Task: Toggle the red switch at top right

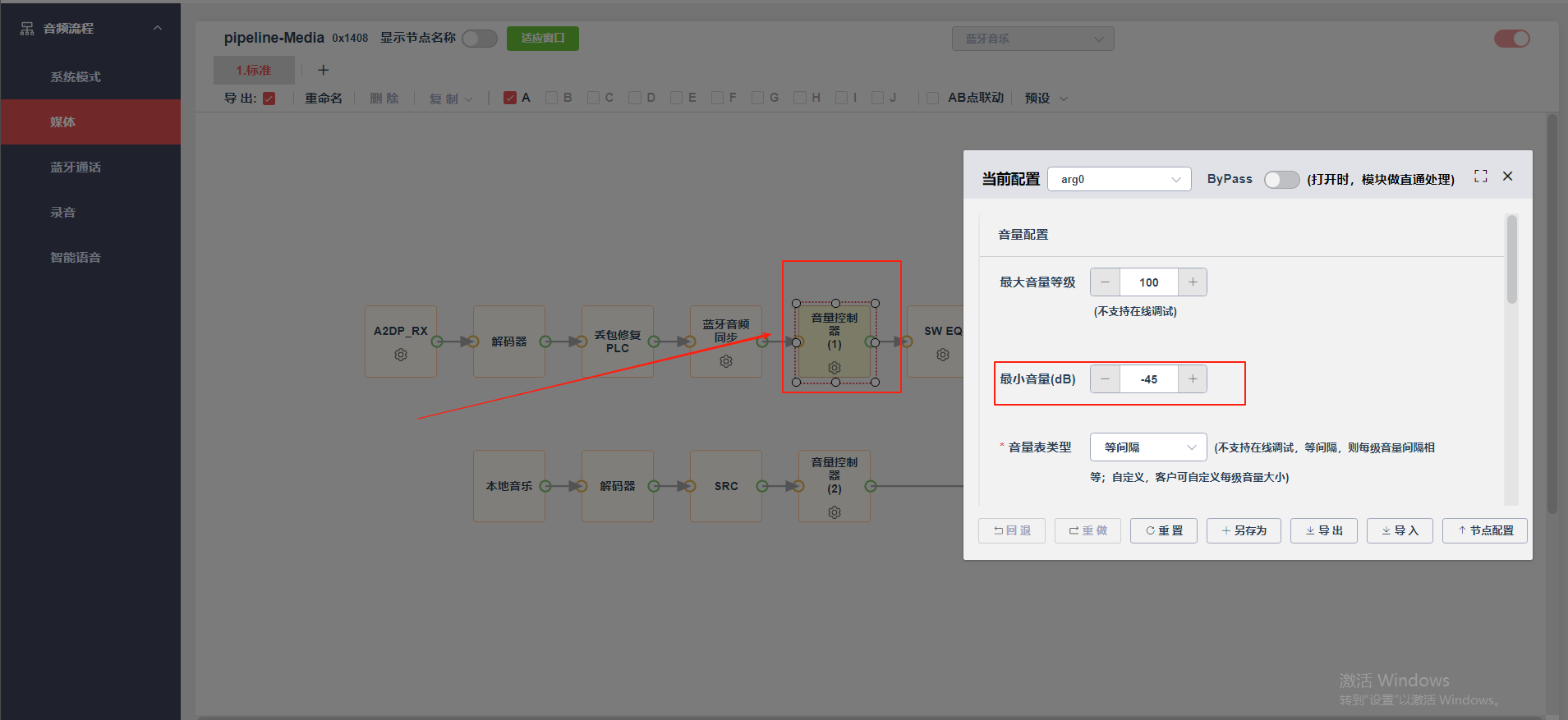Action: click(1512, 39)
